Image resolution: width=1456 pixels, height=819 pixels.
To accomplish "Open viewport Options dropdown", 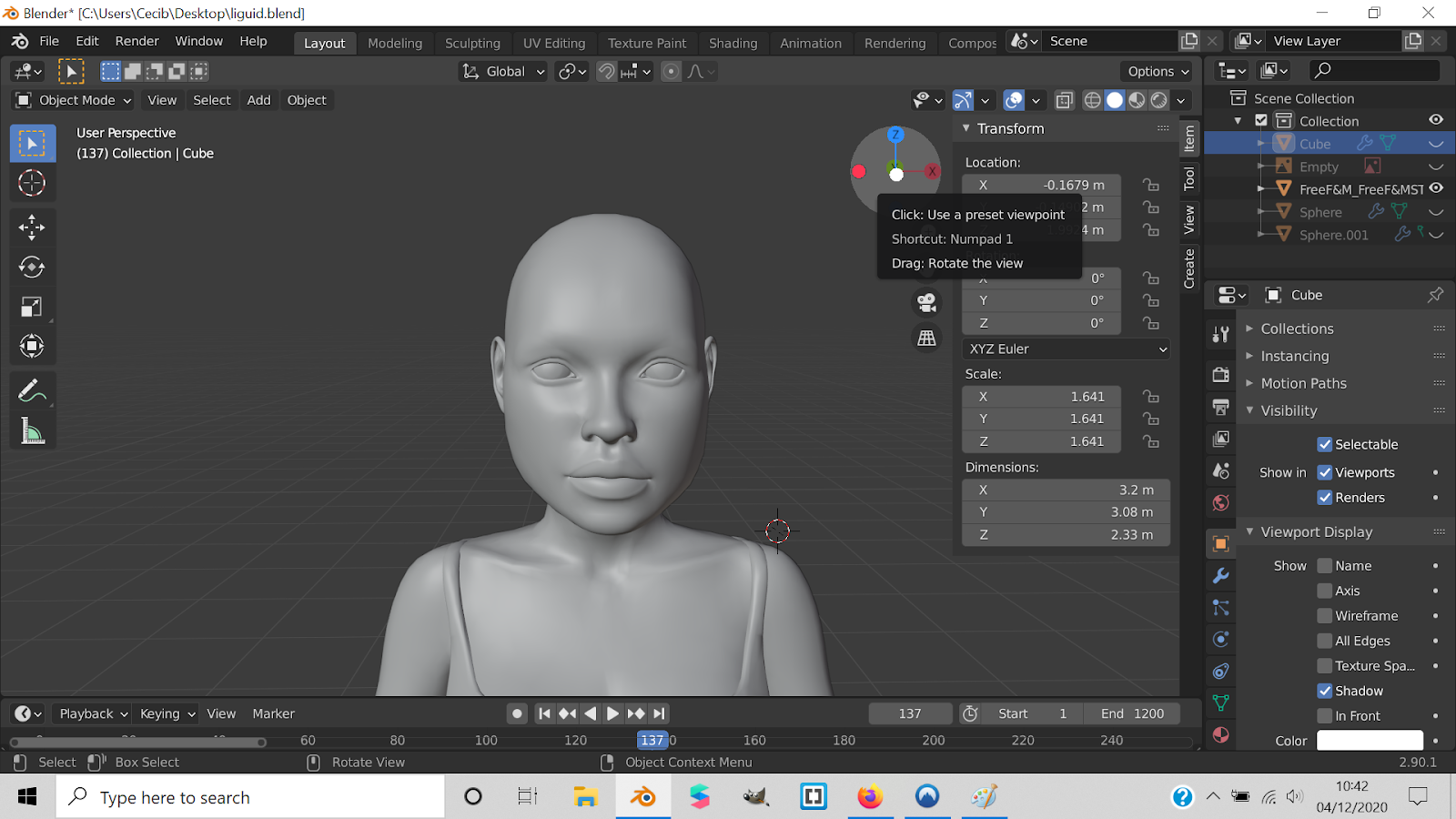I will pyautogui.click(x=1158, y=71).
